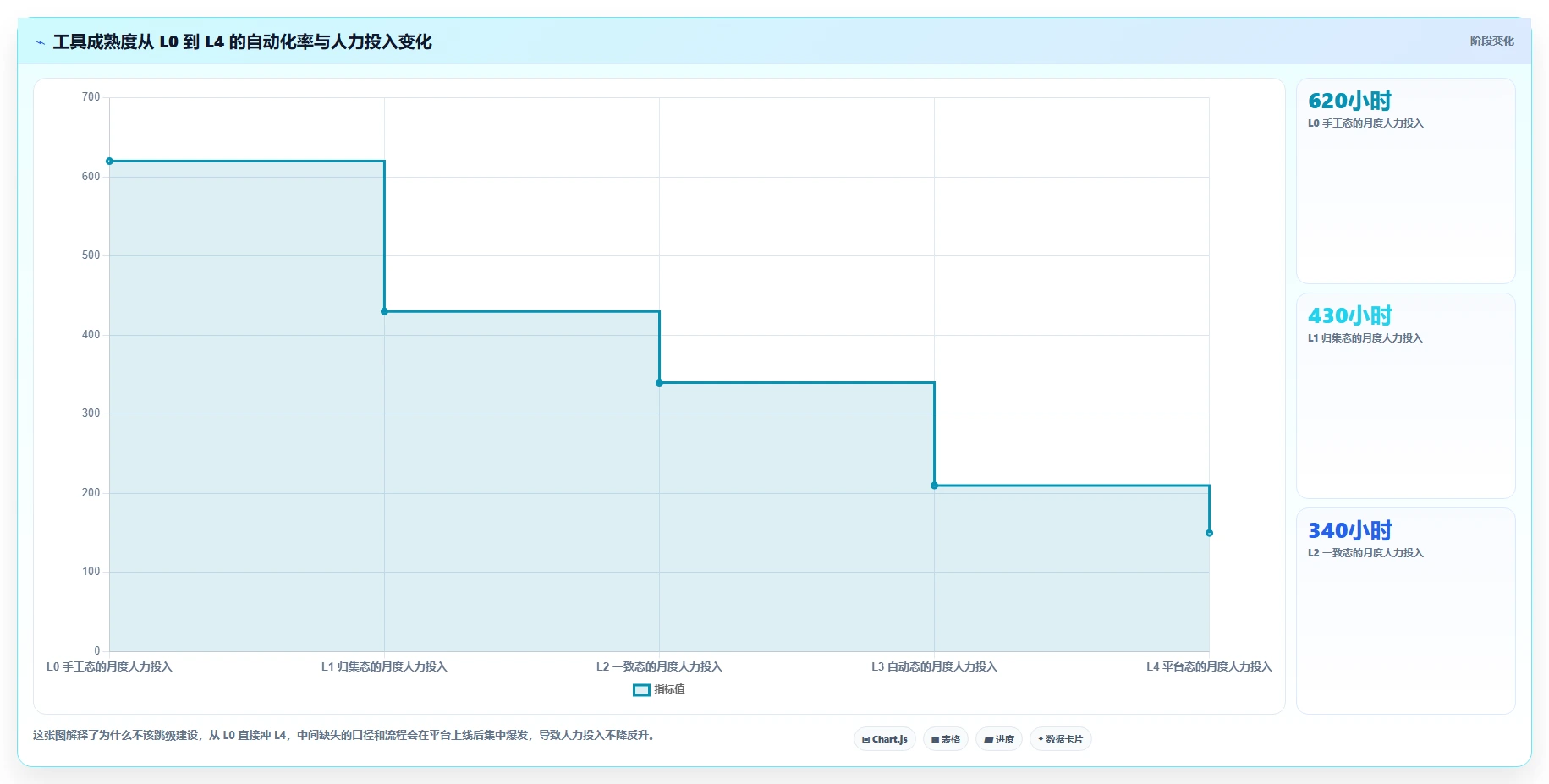Click the y-axis tick label 600
The height and width of the screenshot is (784, 1549).
[91, 177]
